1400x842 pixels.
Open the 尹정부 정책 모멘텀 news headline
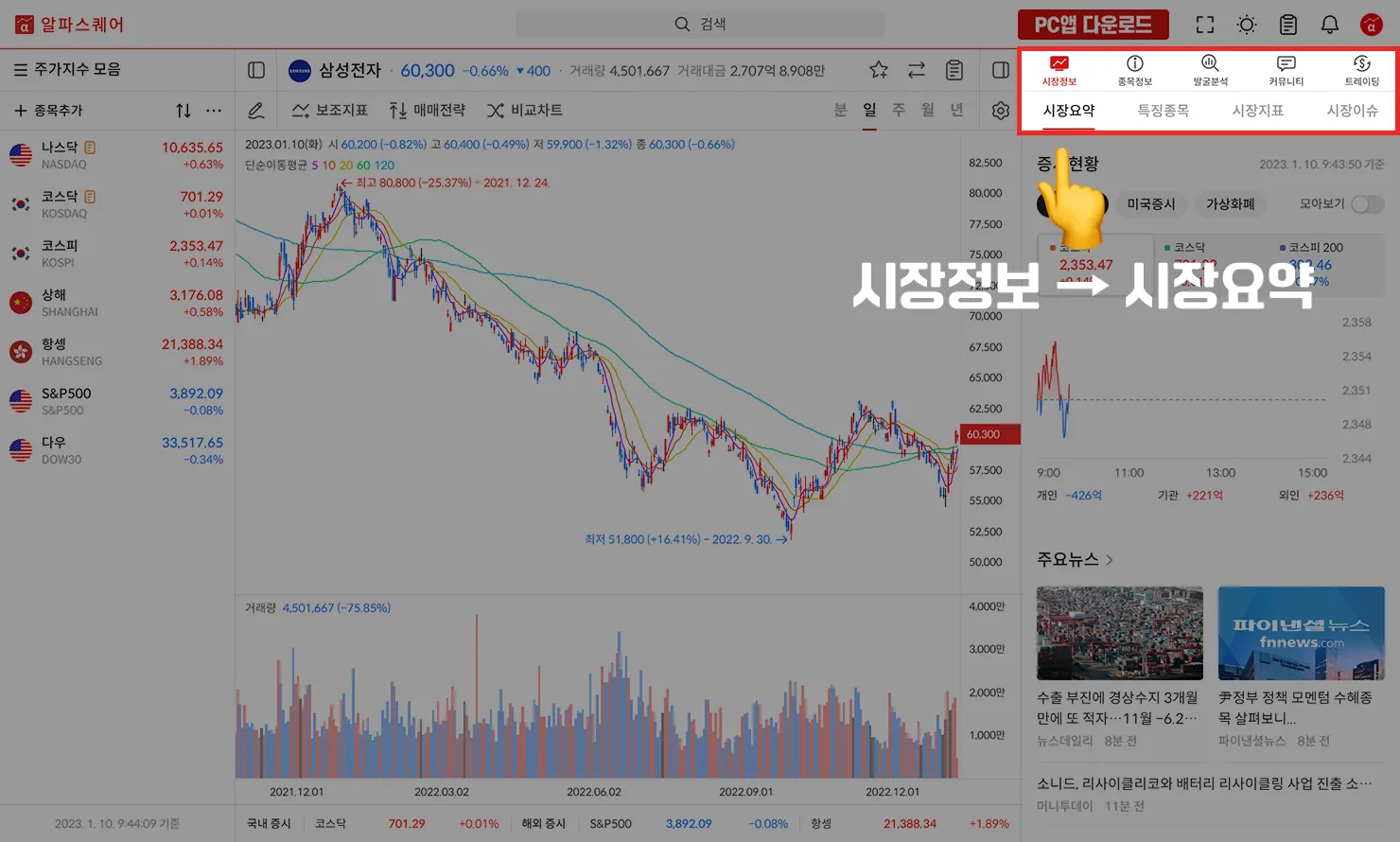pos(1295,708)
